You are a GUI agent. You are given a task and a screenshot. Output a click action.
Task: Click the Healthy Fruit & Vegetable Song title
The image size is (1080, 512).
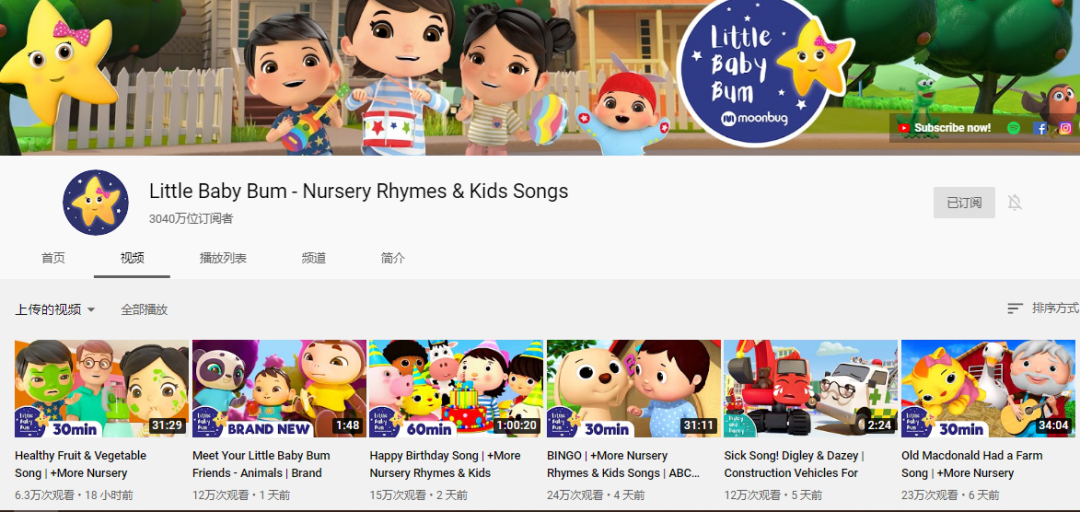[x=81, y=464]
